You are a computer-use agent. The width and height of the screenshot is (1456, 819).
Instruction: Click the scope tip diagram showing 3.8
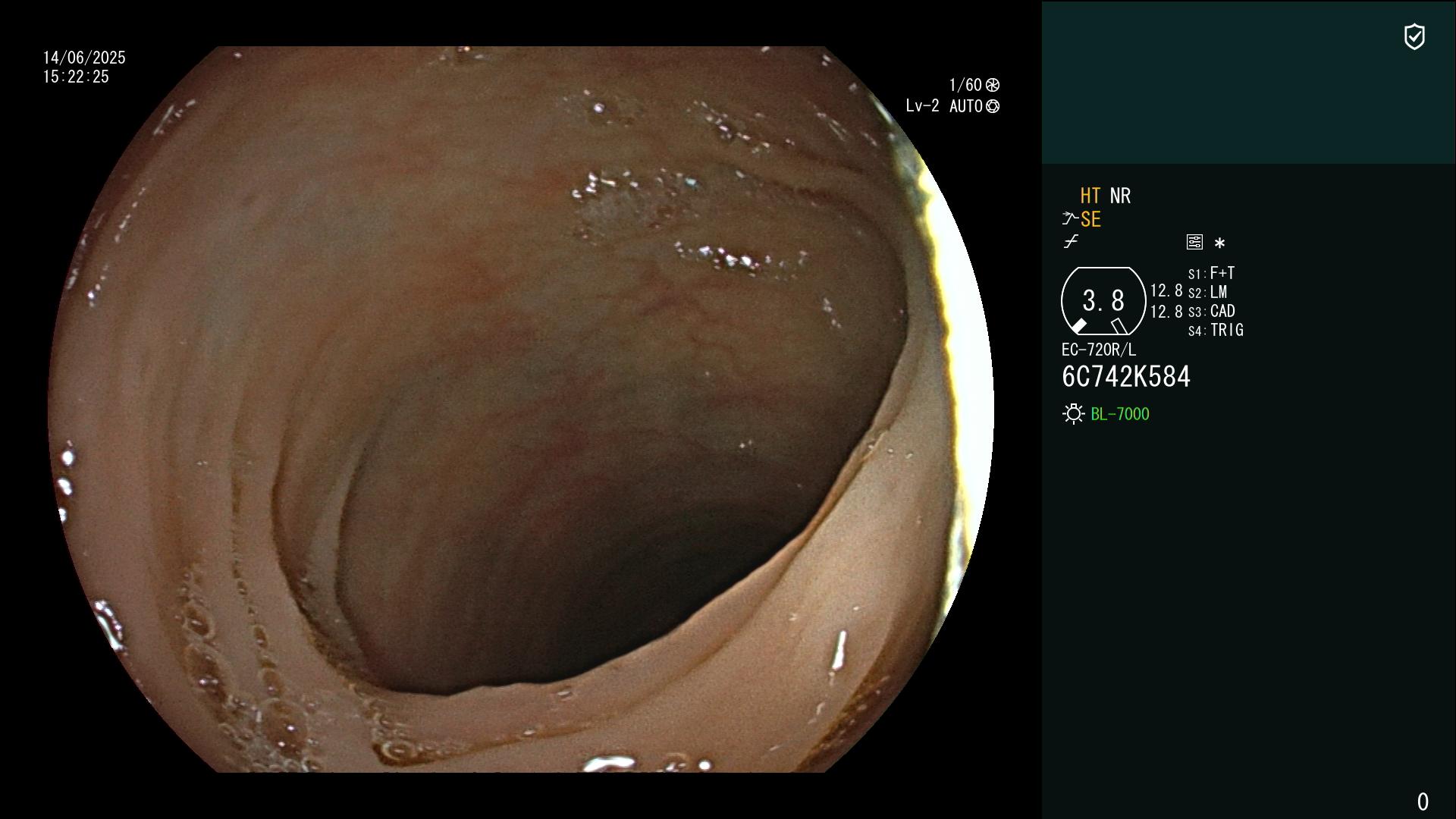point(1103,301)
